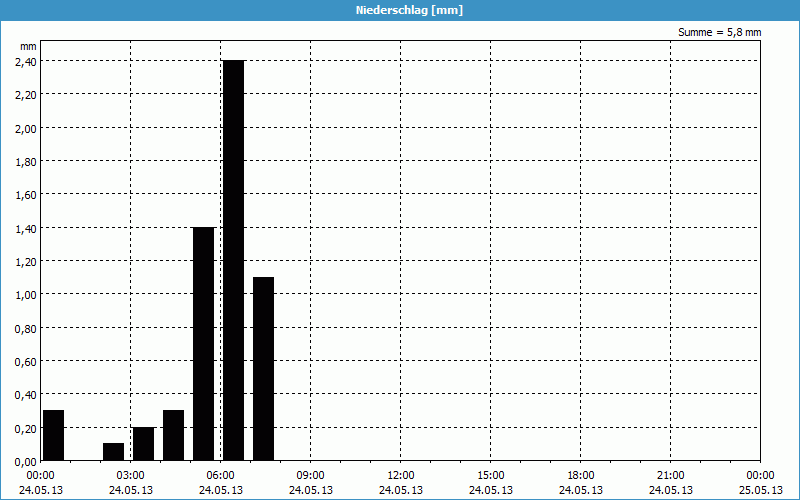Viewport: 800px width, 500px height.
Task: Click the 'Summe = 5,8 mm' label
Action: [x=719, y=32]
